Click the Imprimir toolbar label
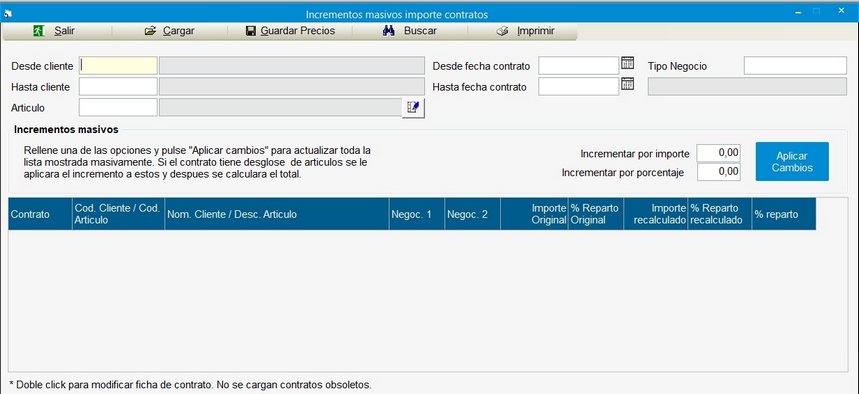 (x=536, y=31)
